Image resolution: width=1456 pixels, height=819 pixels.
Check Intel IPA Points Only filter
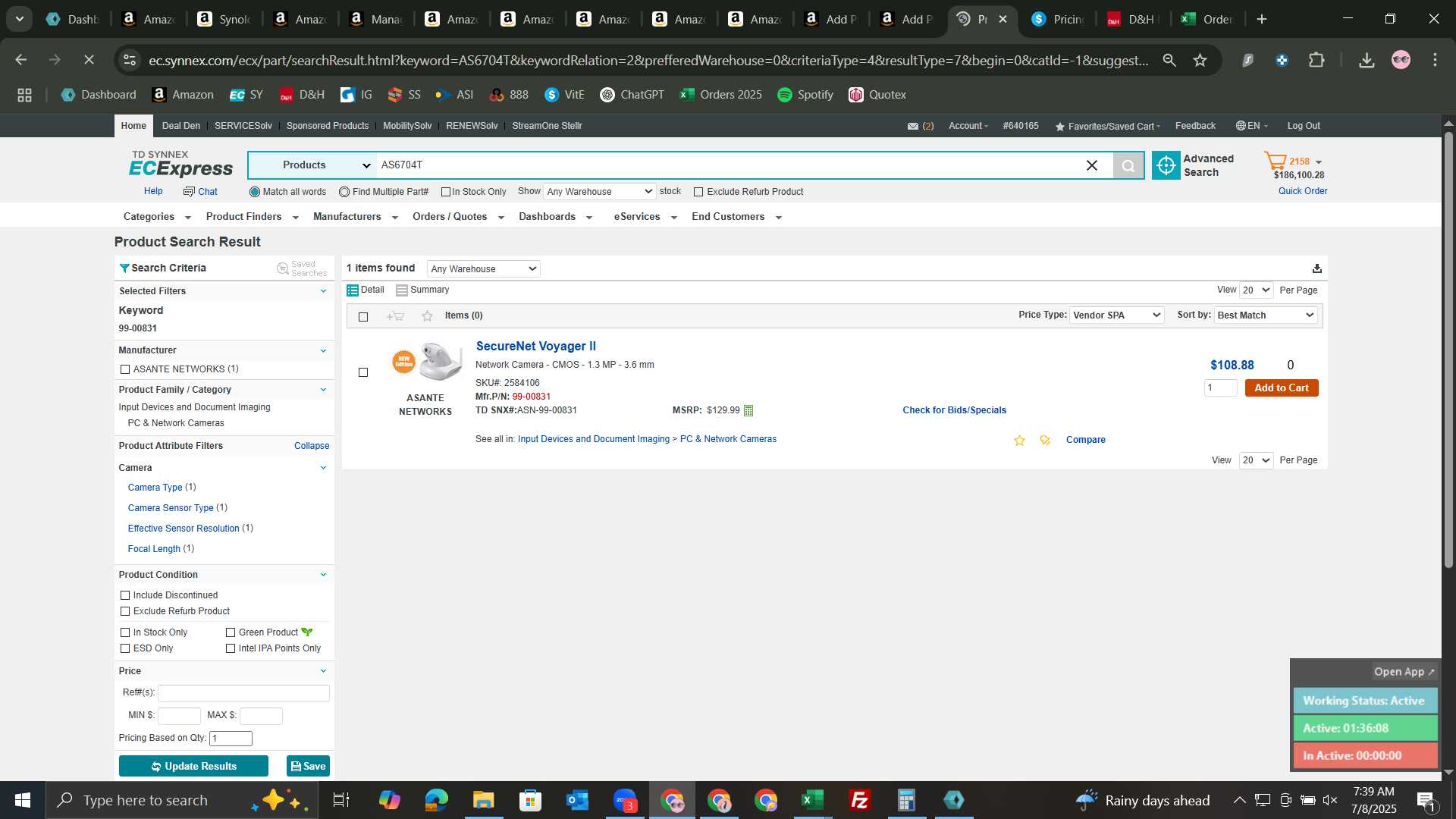tap(231, 648)
